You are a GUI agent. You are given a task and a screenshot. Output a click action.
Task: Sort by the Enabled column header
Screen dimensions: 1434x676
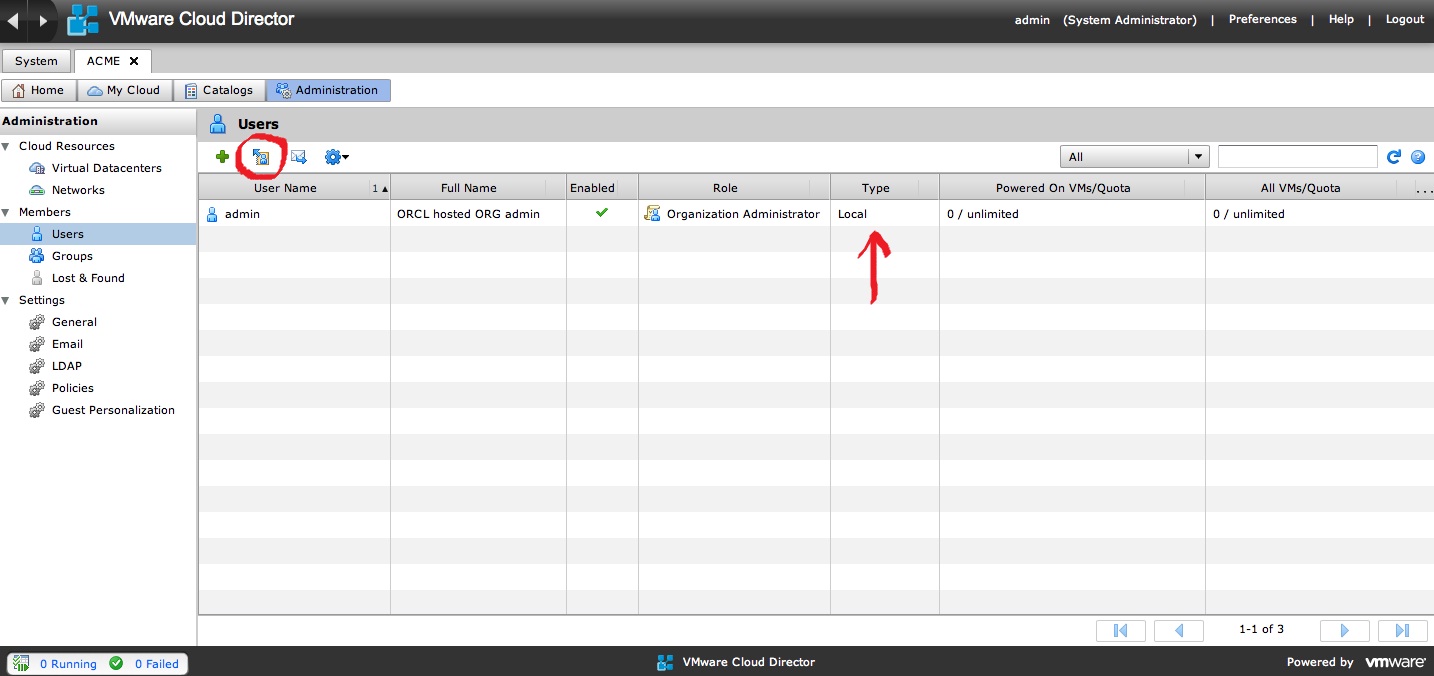602,188
